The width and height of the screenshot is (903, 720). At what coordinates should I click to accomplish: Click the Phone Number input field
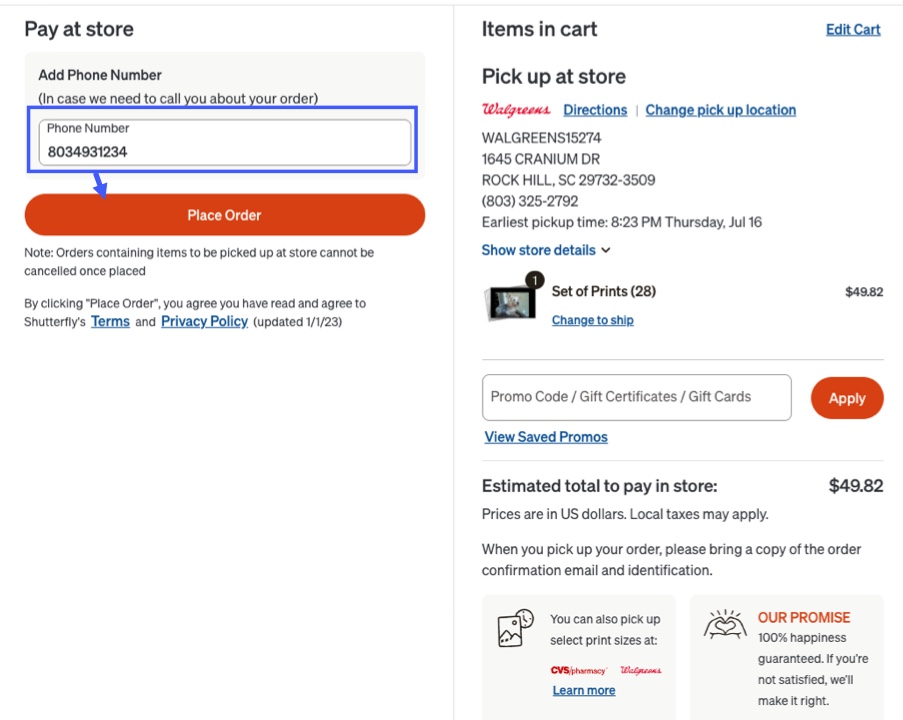225,142
